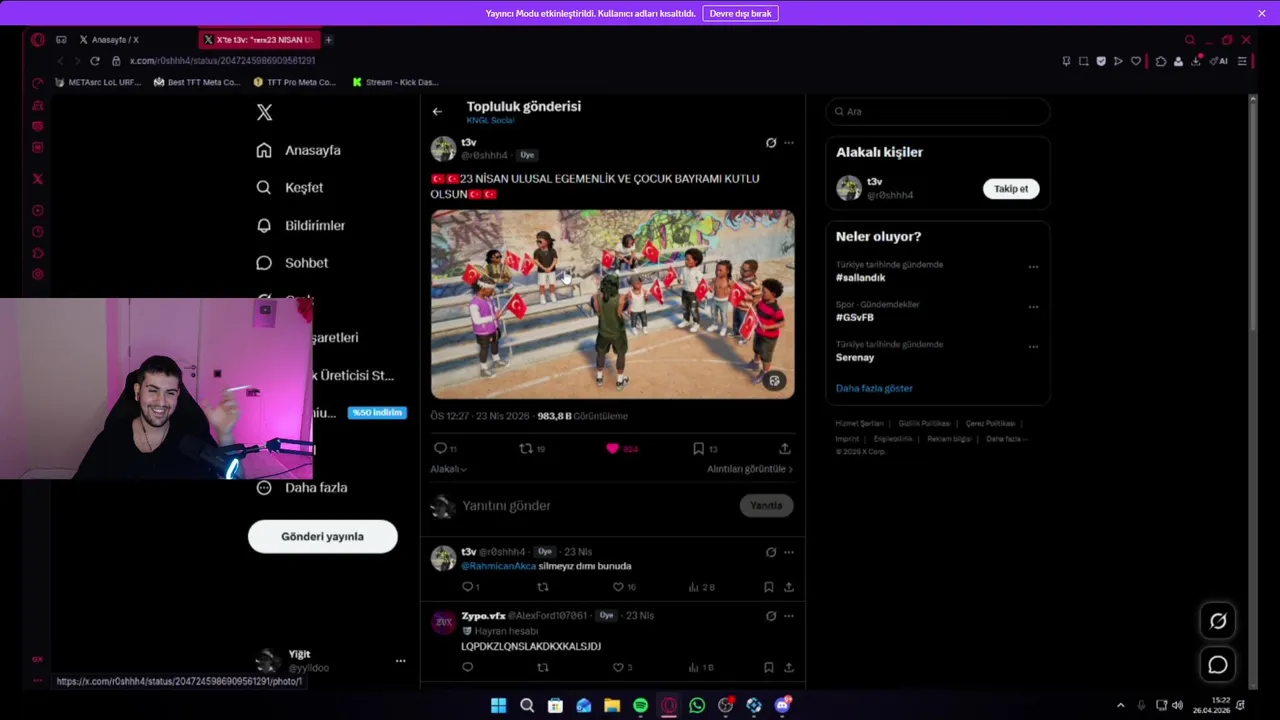Open the floating Grok button on the page

(1218, 621)
